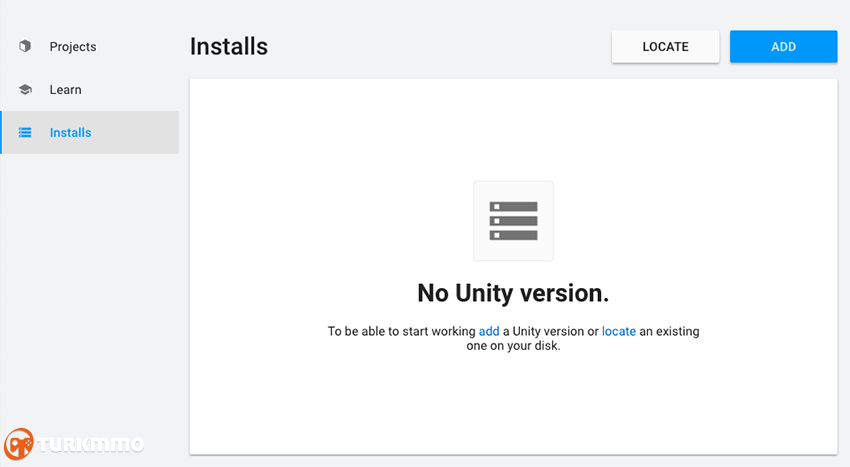Follow the inline 'add' link
850x467 pixels.
pyautogui.click(x=489, y=331)
